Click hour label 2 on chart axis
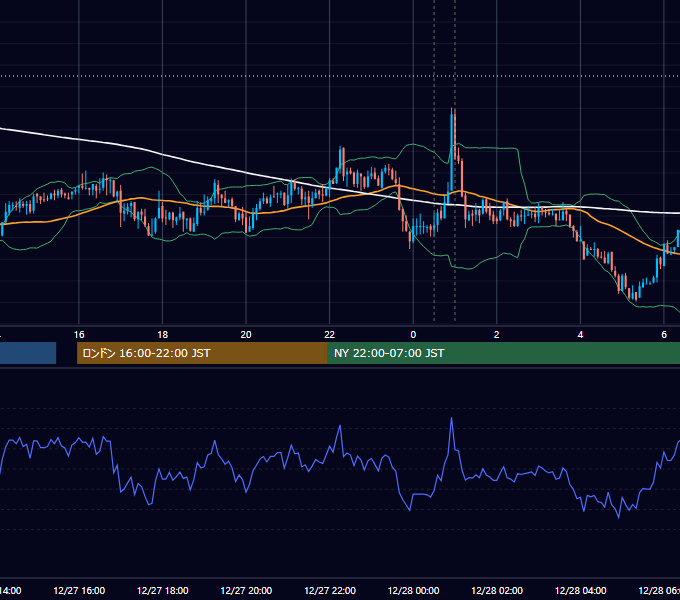680x600 pixels. click(x=497, y=335)
